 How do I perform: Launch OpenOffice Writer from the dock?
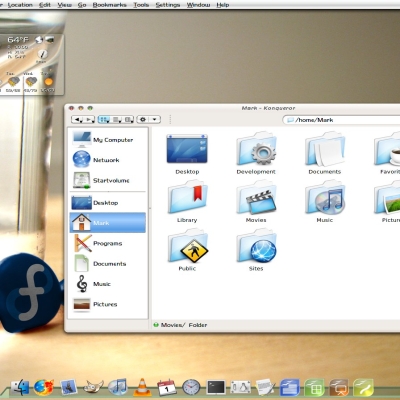290,388
